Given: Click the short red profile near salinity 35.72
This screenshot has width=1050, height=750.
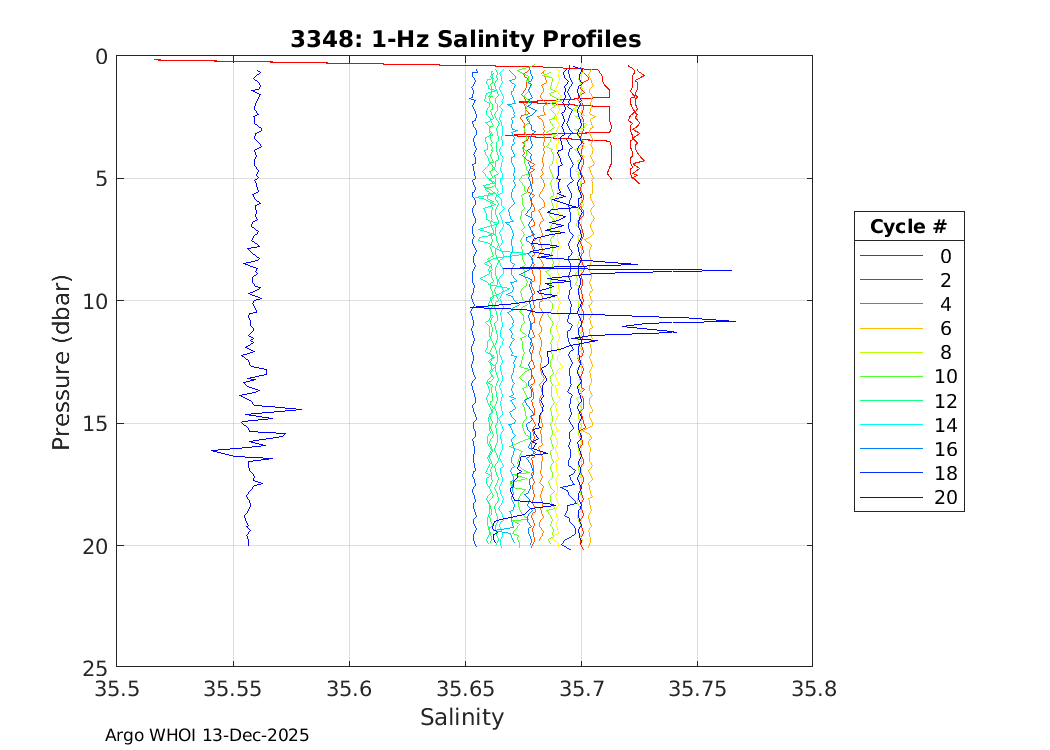Looking at the screenshot, I should point(634,120).
